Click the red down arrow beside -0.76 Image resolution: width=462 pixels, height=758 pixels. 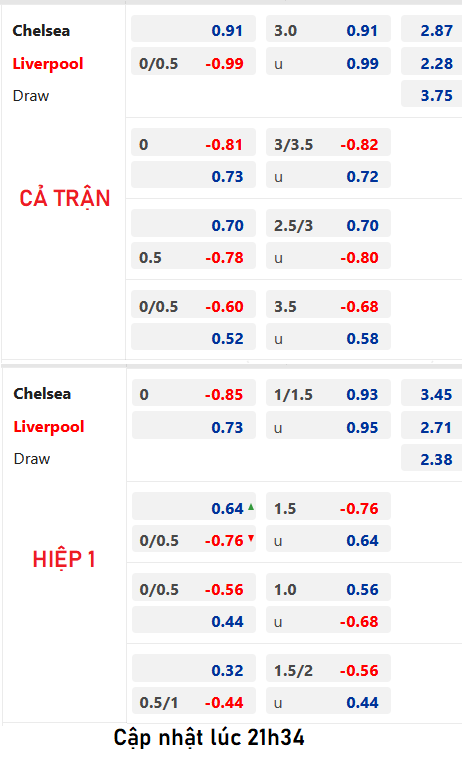pyautogui.click(x=251, y=539)
